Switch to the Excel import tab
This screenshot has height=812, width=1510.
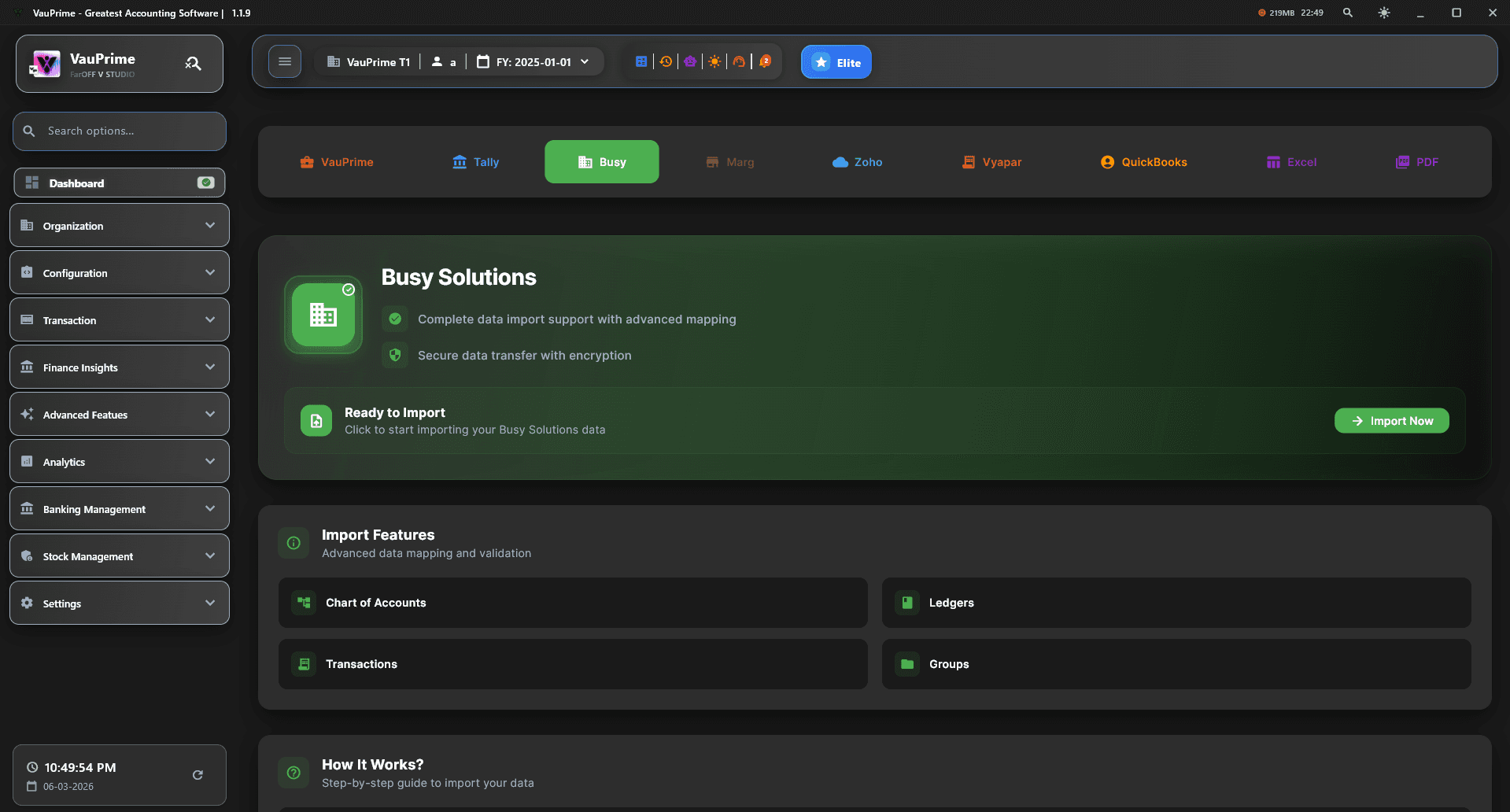click(1291, 162)
